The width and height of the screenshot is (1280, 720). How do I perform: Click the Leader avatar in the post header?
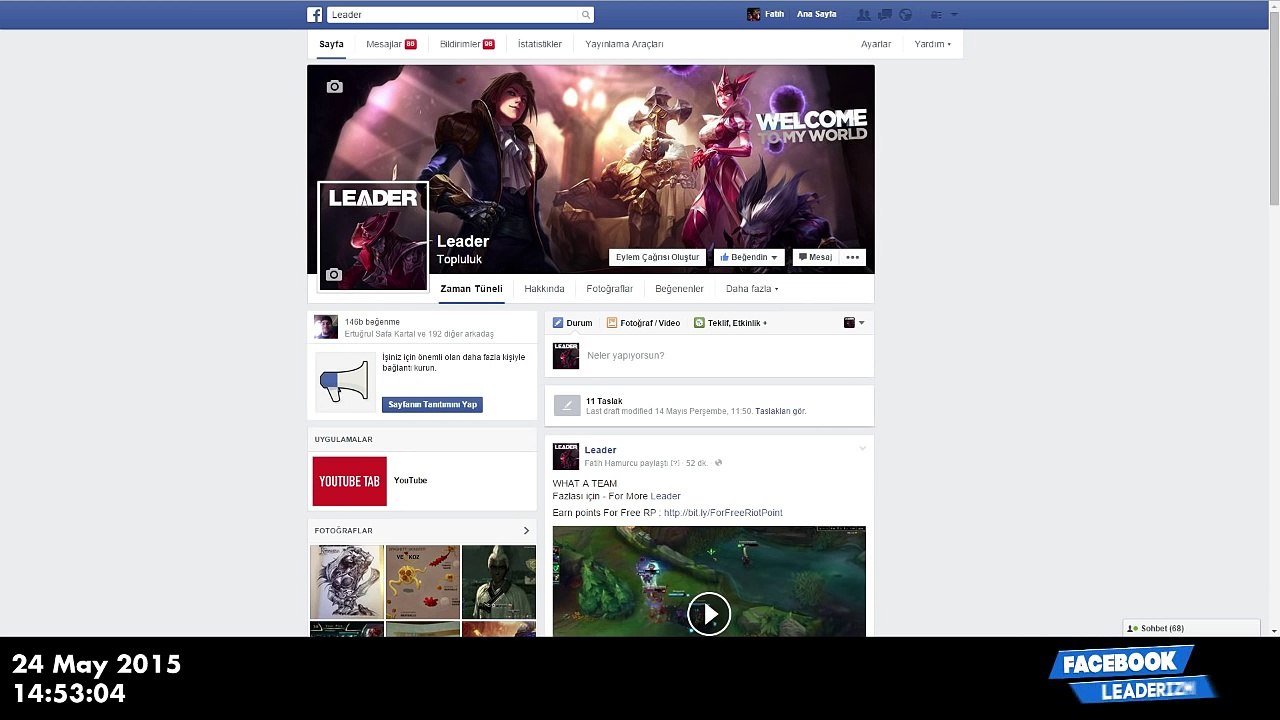pos(566,457)
